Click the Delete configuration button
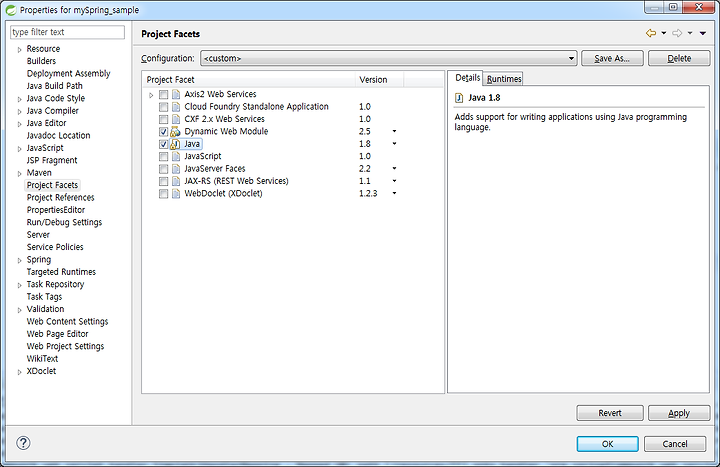Screen dimensions: 720x467 [x=679, y=58]
